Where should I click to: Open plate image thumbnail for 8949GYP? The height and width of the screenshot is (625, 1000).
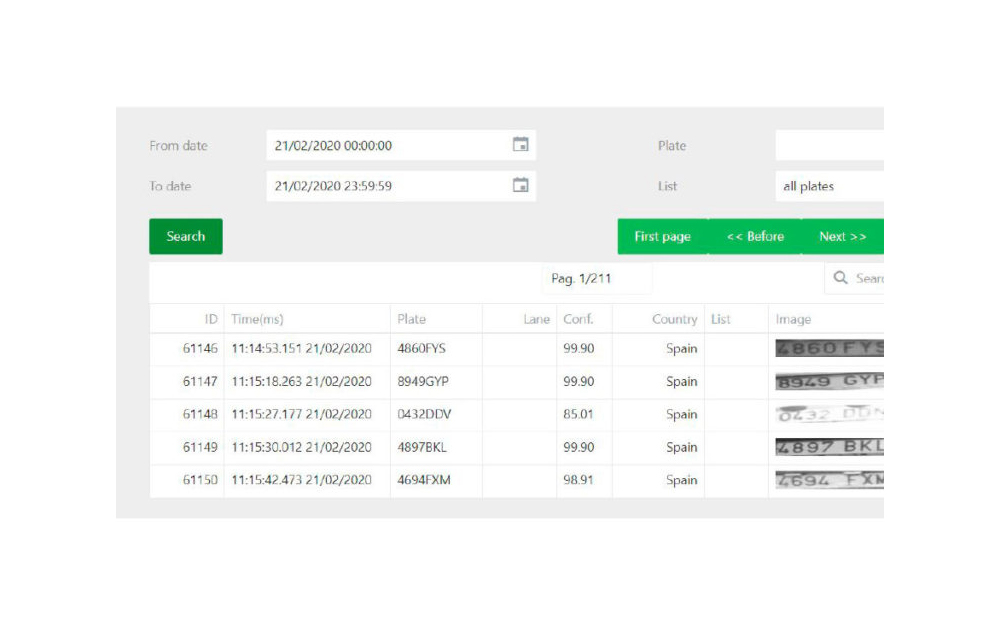pyautogui.click(x=829, y=381)
